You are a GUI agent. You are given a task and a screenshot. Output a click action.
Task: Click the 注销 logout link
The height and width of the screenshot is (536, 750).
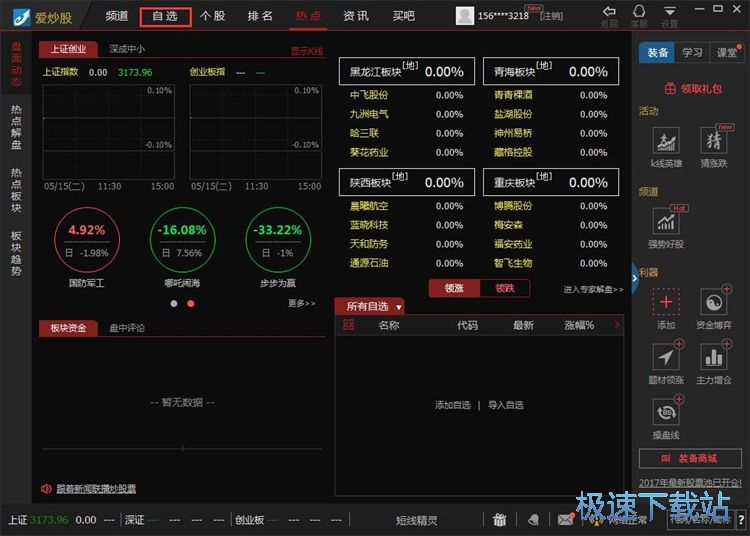point(551,16)
